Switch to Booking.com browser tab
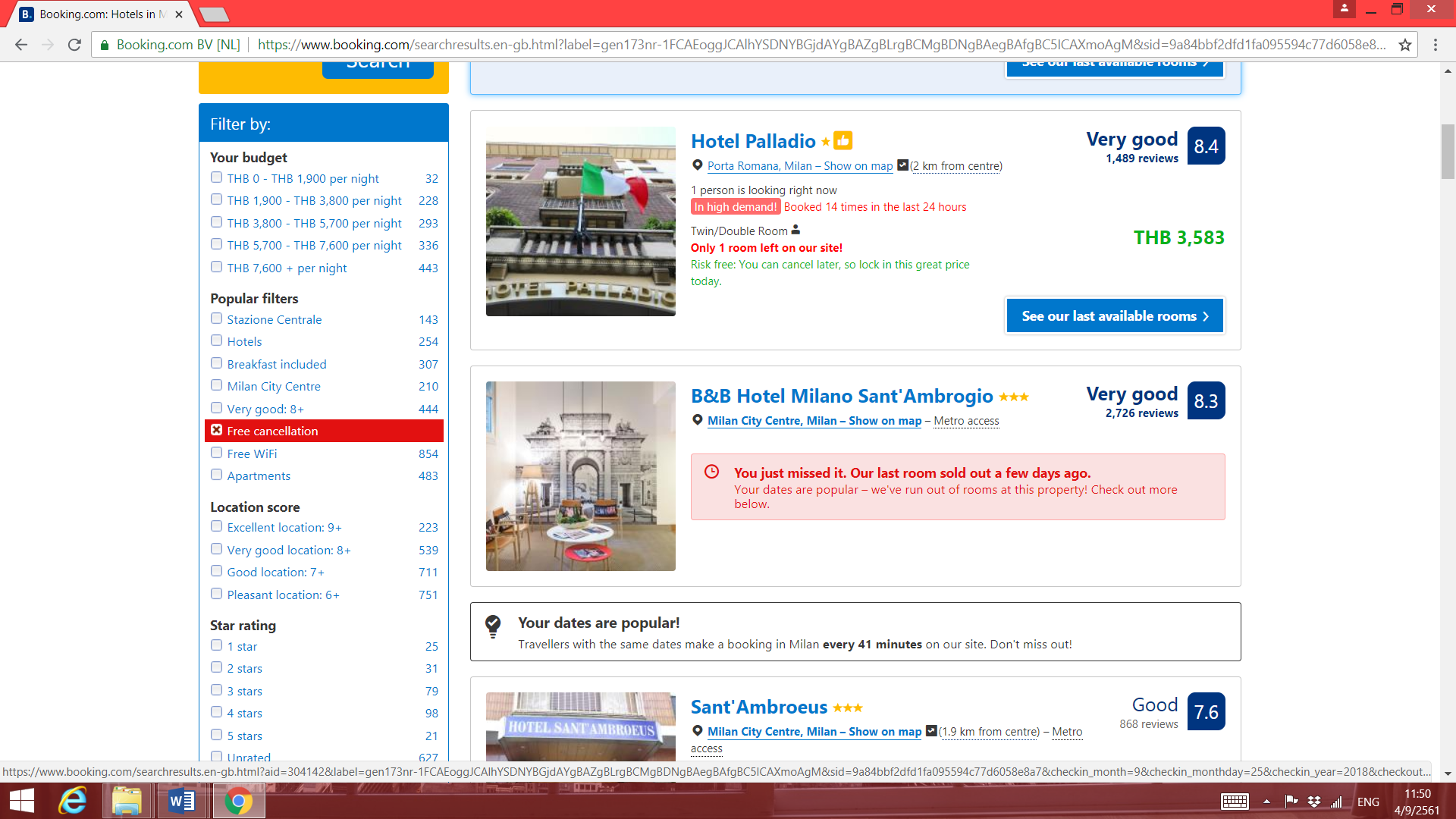The height and width of the screenshot is (819, 1456). coord(102,14)
